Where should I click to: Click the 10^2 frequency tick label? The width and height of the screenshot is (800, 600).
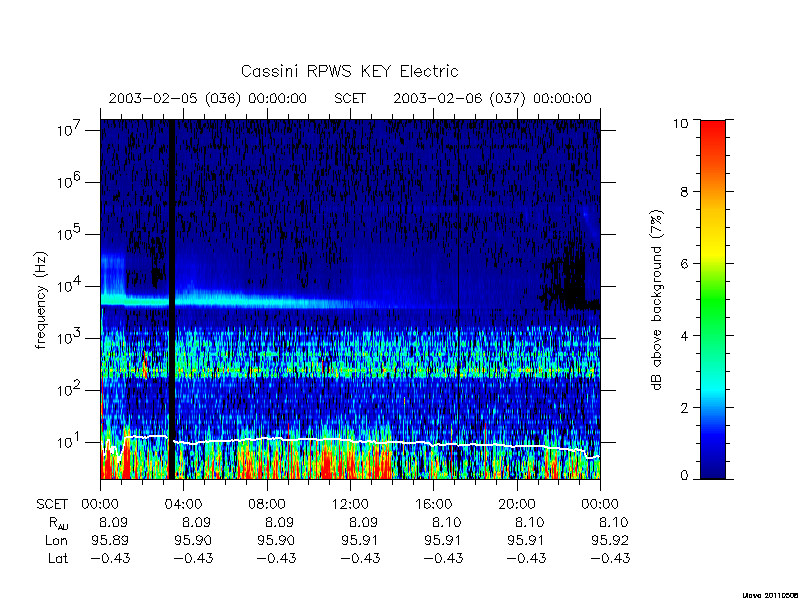[70, 389]
